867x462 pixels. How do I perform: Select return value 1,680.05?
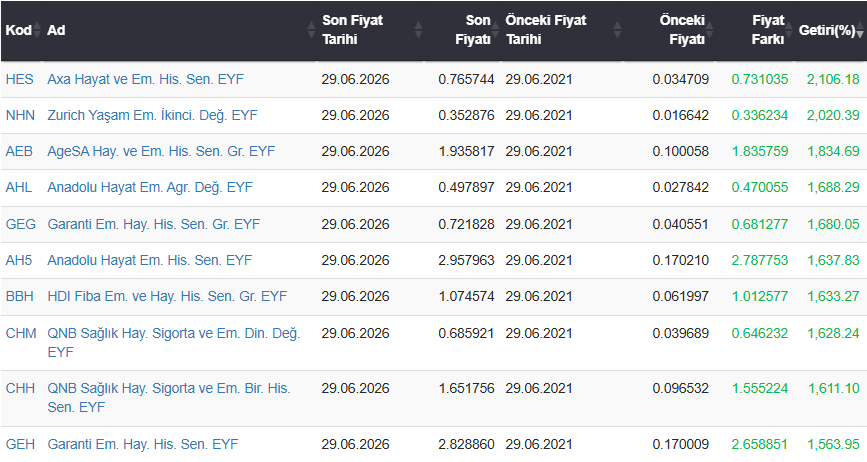[x=833, y=224]
